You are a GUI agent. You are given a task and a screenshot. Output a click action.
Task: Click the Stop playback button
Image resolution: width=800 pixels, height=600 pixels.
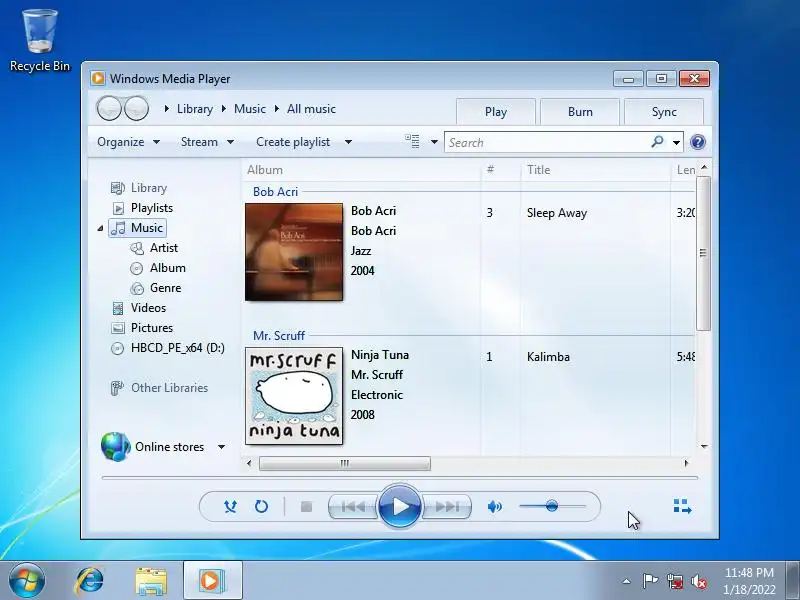[x=306, y=507]
